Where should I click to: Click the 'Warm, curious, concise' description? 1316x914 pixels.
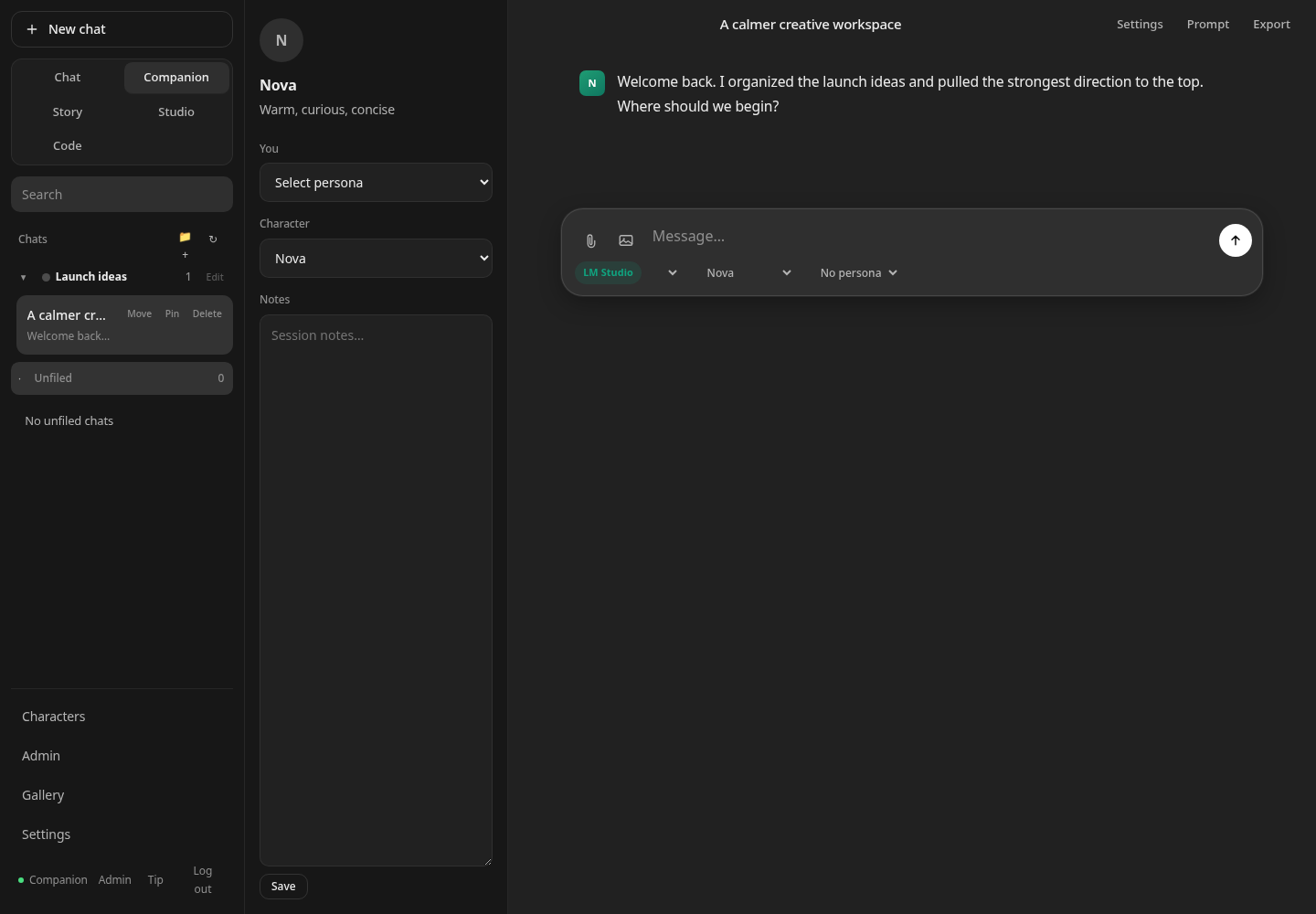327,110
